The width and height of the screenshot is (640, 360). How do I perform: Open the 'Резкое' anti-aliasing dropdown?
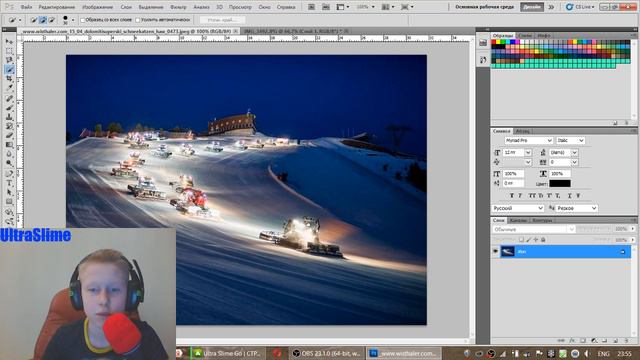[576, 208]
